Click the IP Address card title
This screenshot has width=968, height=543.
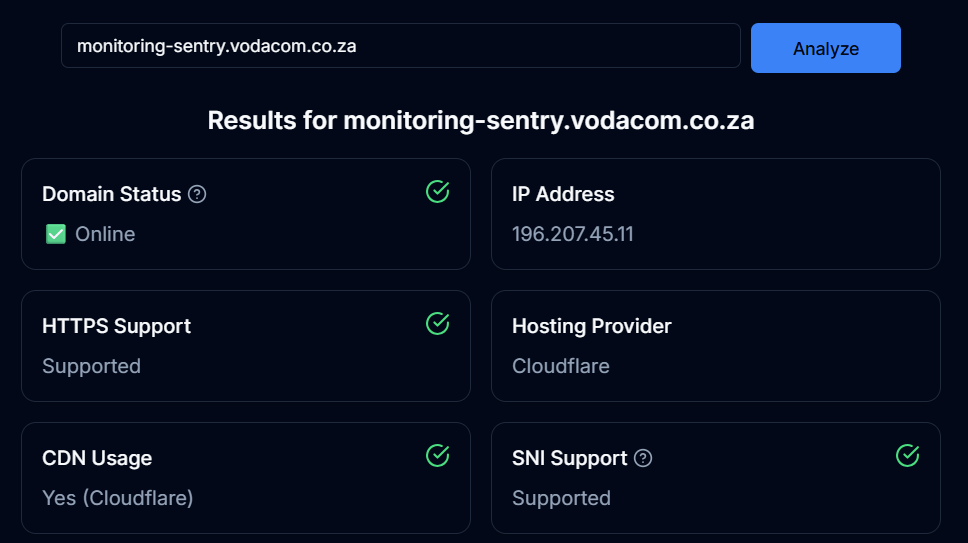563,194
